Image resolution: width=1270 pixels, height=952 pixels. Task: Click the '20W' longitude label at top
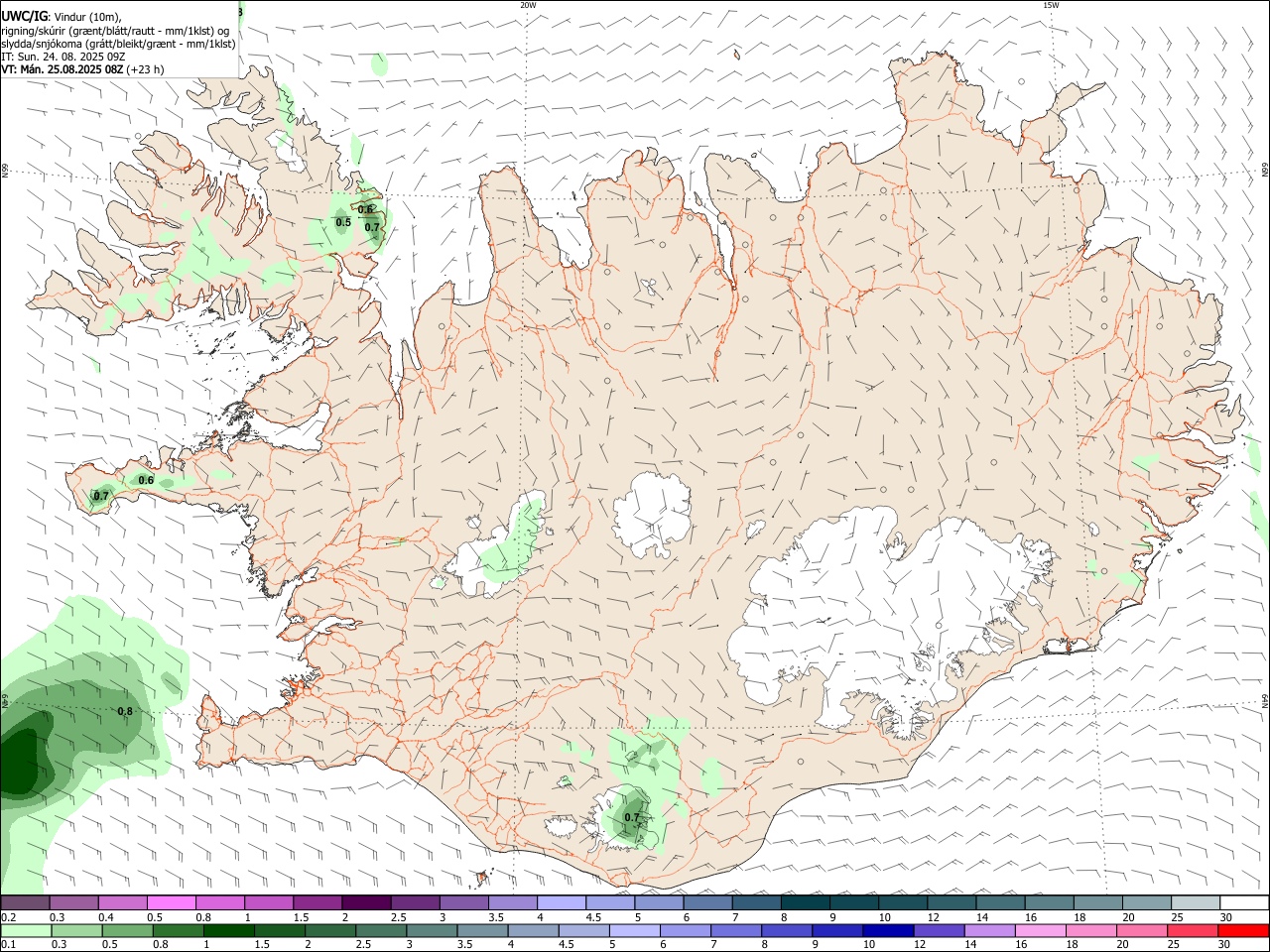[528, 5]
